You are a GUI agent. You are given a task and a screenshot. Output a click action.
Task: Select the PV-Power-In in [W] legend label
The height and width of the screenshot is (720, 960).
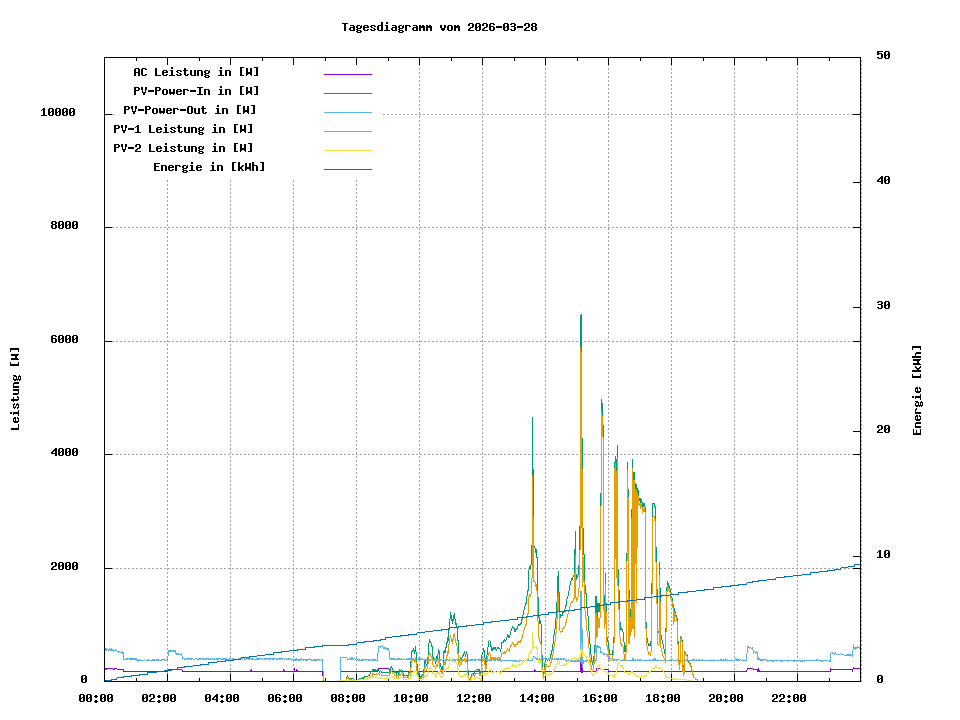point(196,91)
